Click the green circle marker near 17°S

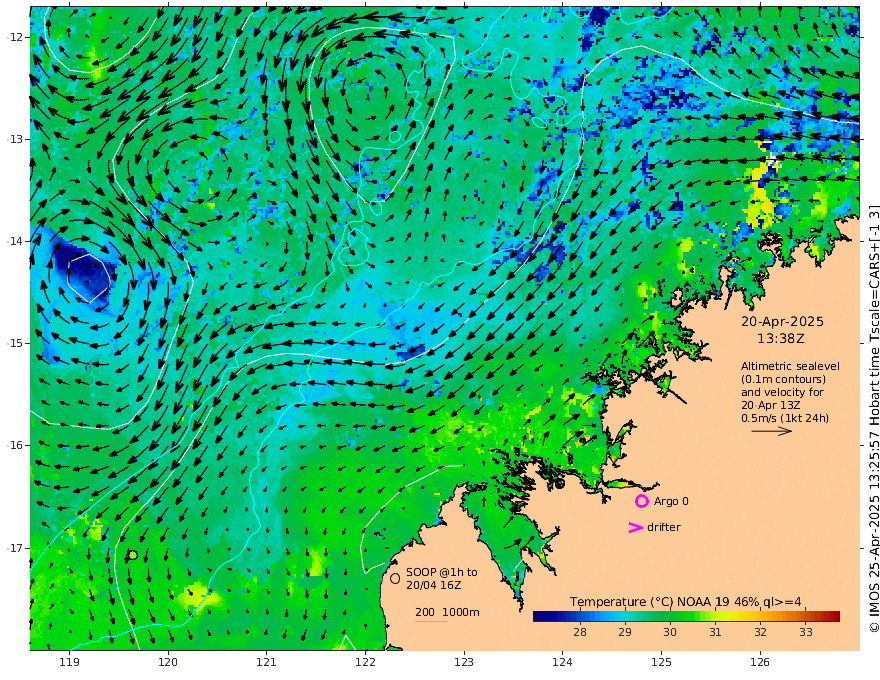click(132, 555)
